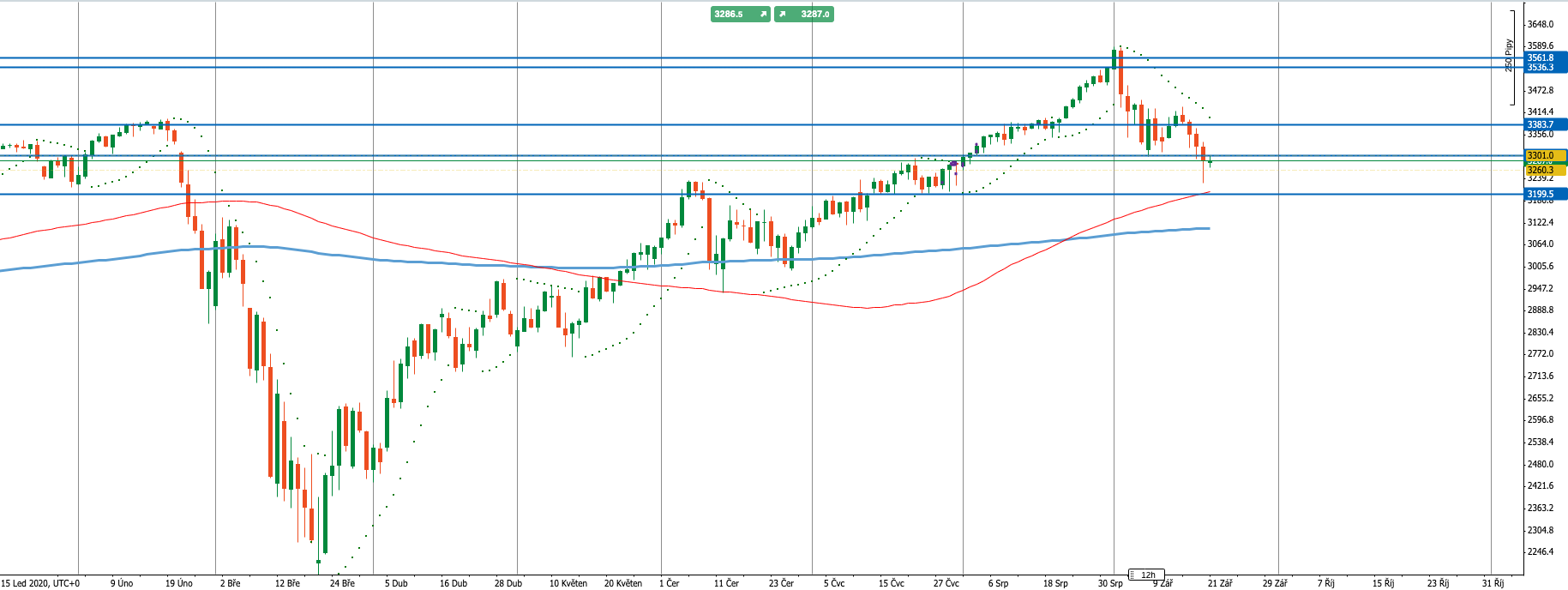
Task: Click the '5 Čvc' date label
Action: coord(834,583)
